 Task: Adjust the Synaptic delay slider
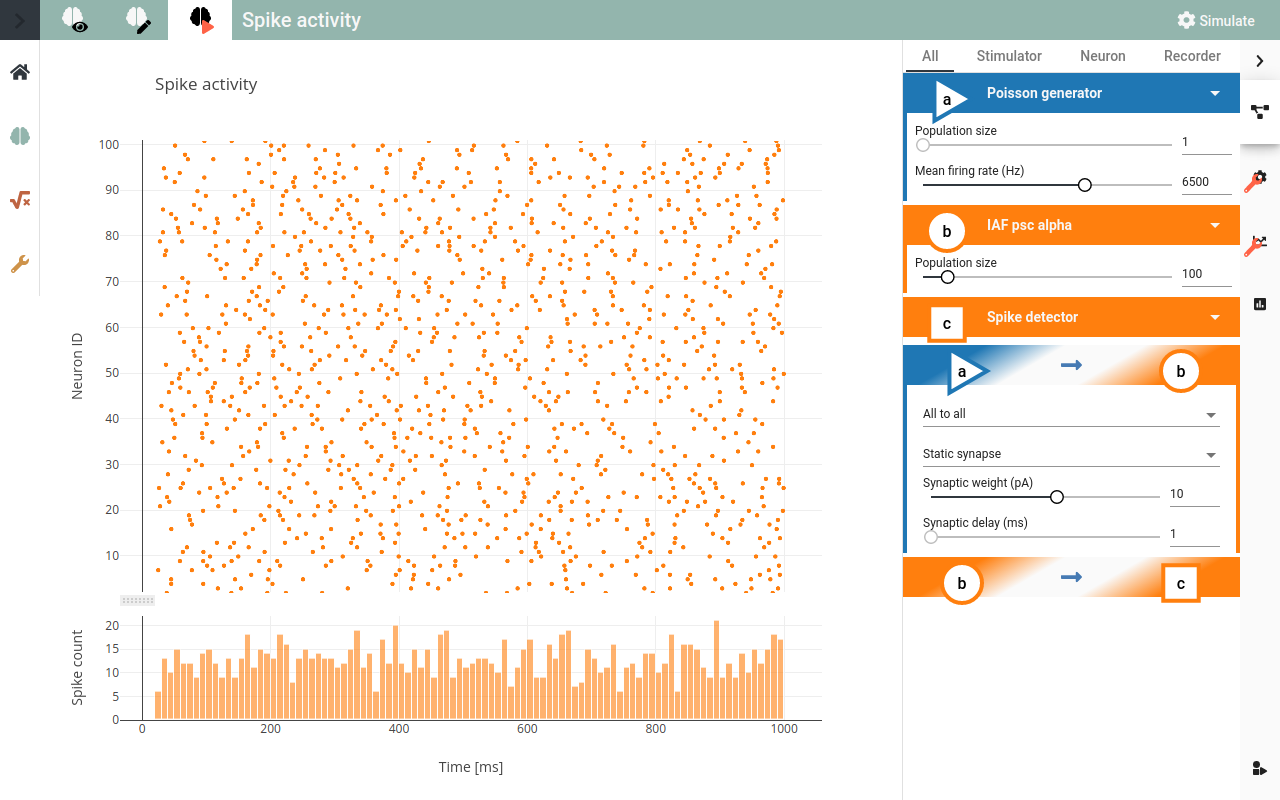point(1041,536)
